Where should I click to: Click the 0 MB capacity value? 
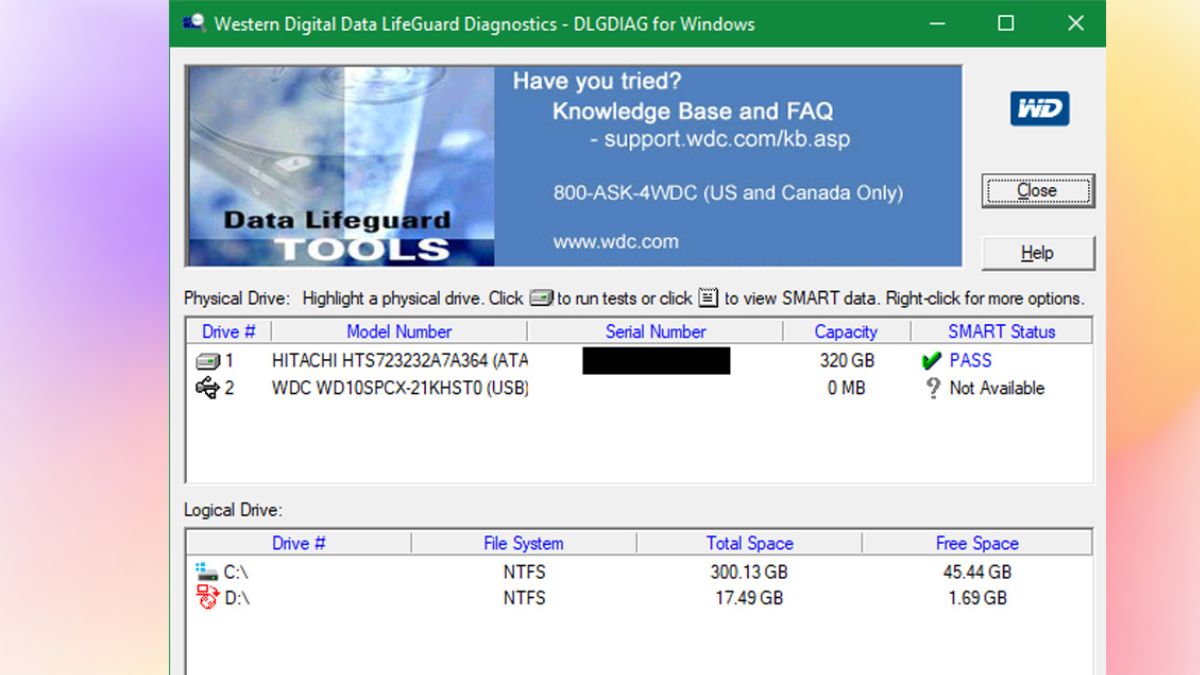[x=846, y=388]
